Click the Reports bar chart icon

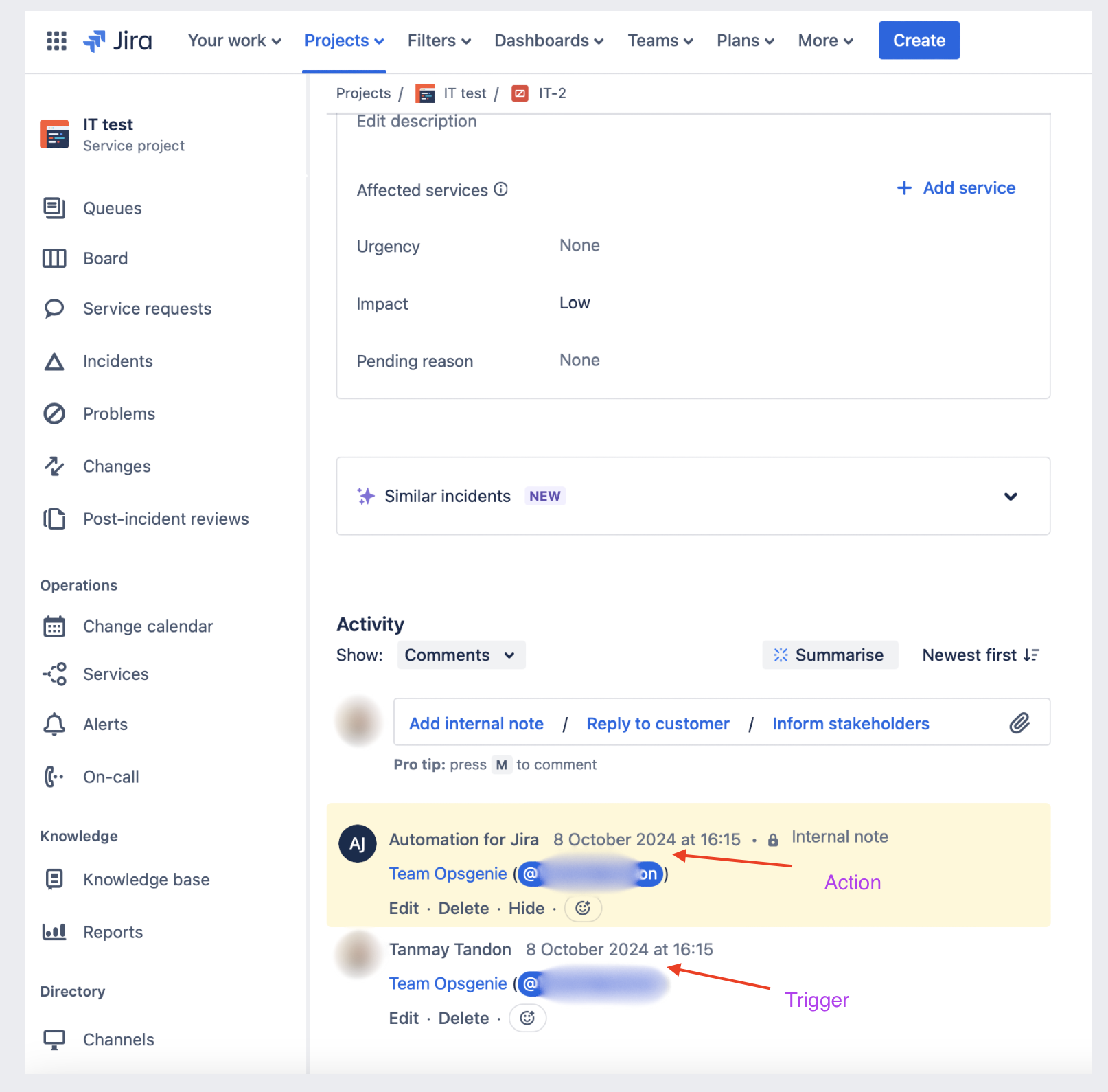54,932
